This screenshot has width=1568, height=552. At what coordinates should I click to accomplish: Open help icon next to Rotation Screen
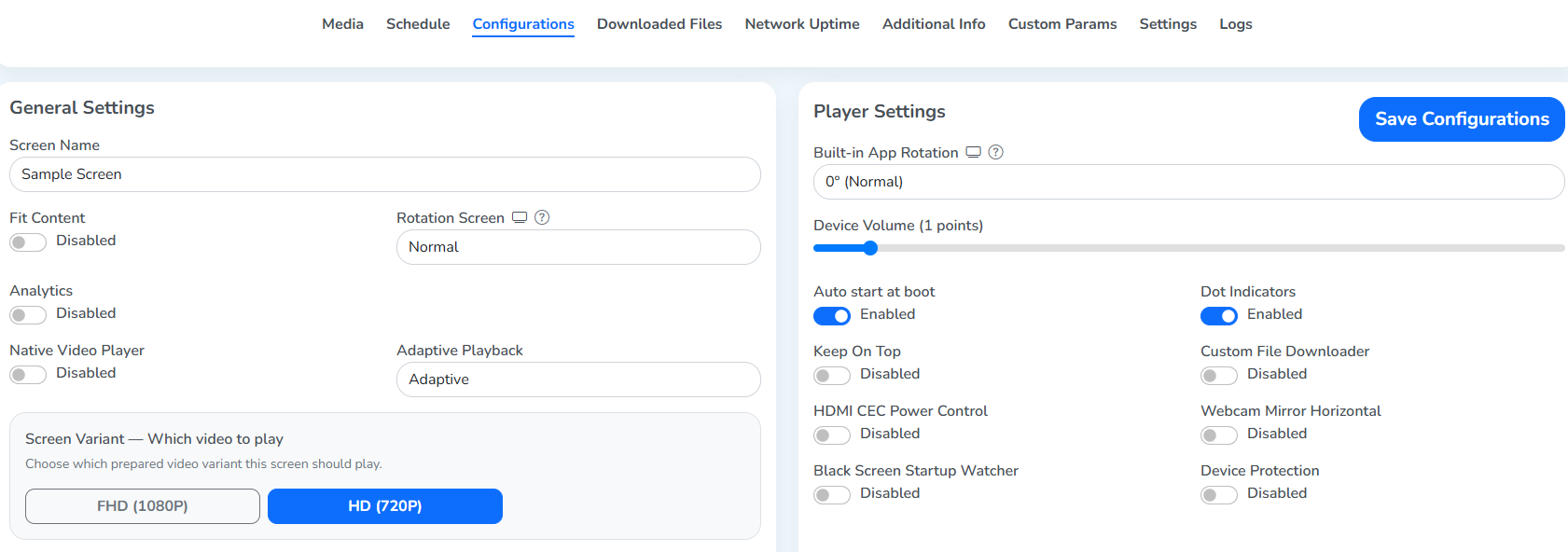pyautogui.click(x=542, y=217)
